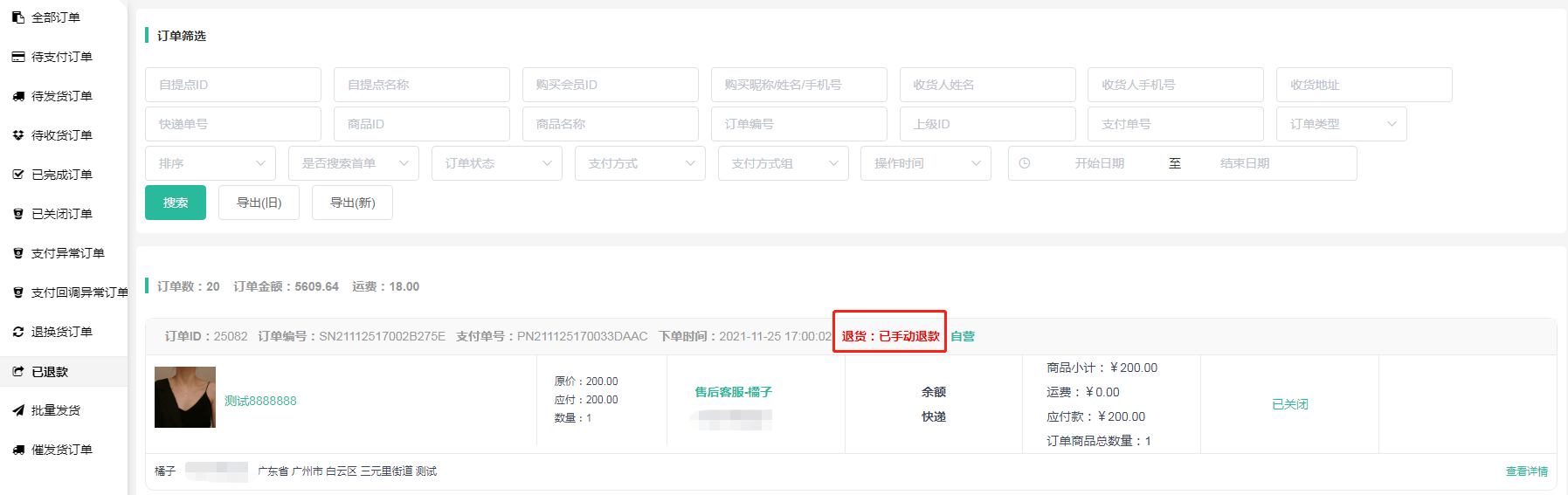This screenshot has width=1568, height=495.
Task: Open the 排序 dropdown
Action: [211, 163]
